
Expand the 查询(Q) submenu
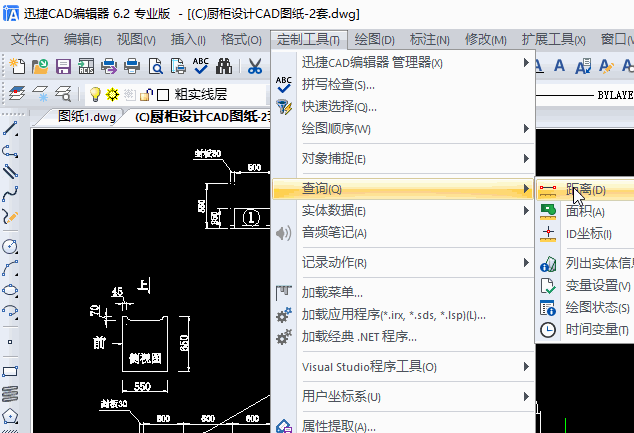click(404, 188)
